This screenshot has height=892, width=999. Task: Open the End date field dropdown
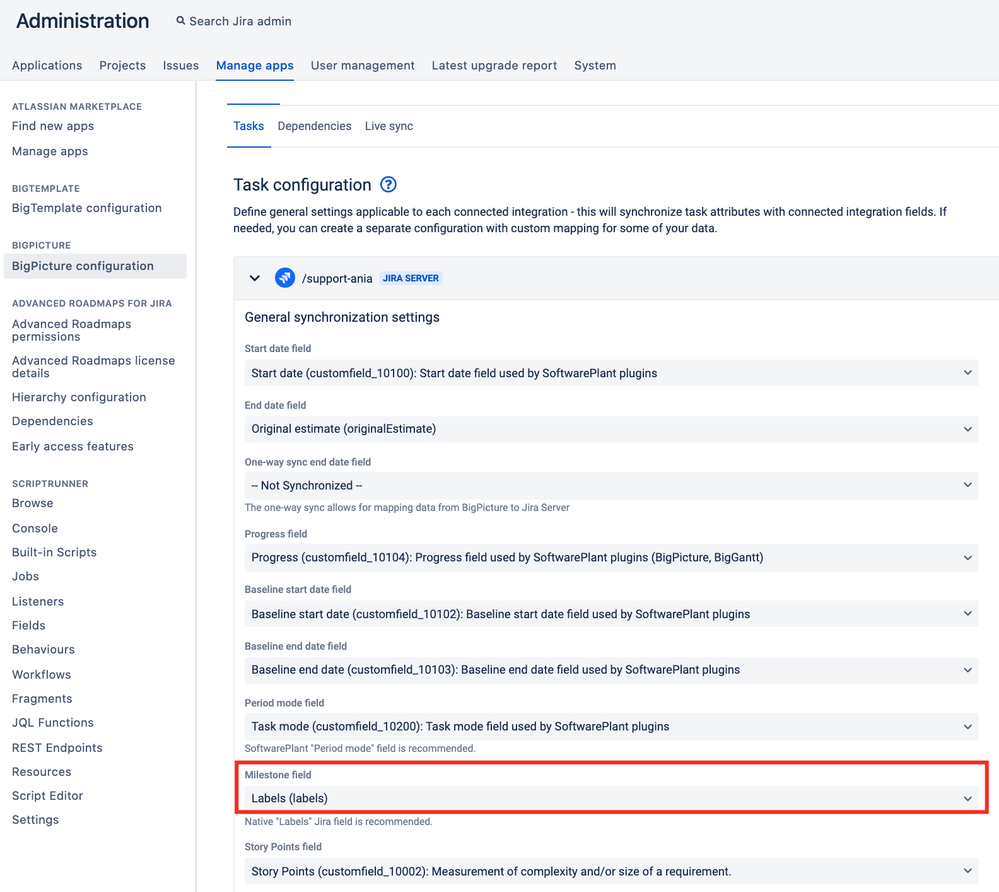pyautogui.click(x=611, y=429)
